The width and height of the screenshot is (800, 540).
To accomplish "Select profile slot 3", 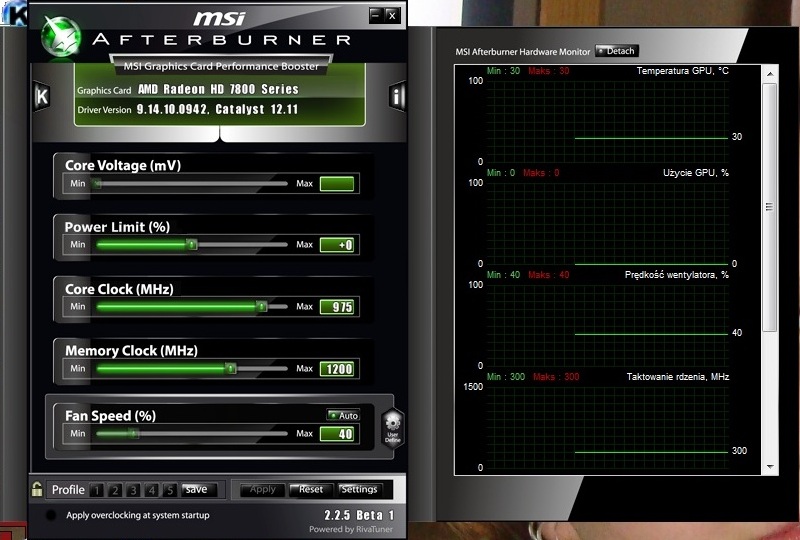I will (133, 490).
